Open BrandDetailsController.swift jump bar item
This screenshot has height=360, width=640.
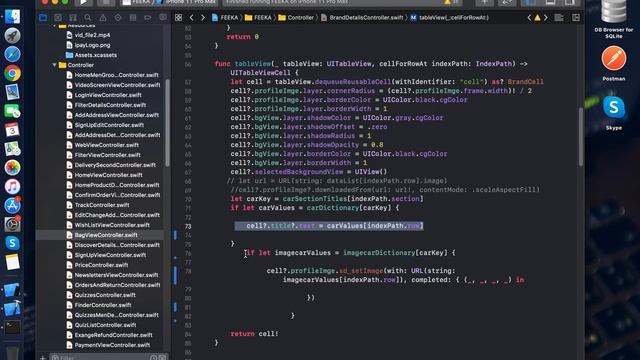tap(362, 18)
